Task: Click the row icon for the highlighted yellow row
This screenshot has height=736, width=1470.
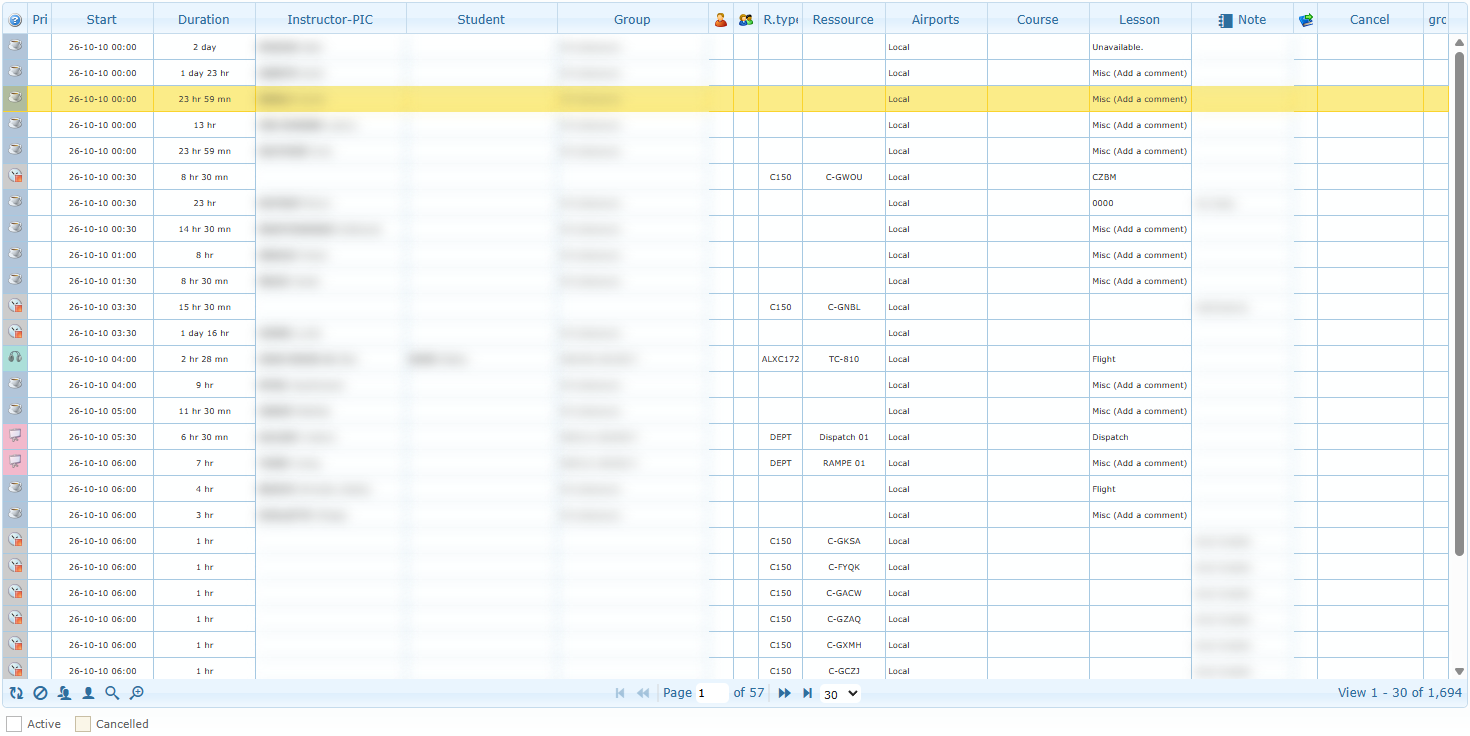Action: [x=15, y=99]
